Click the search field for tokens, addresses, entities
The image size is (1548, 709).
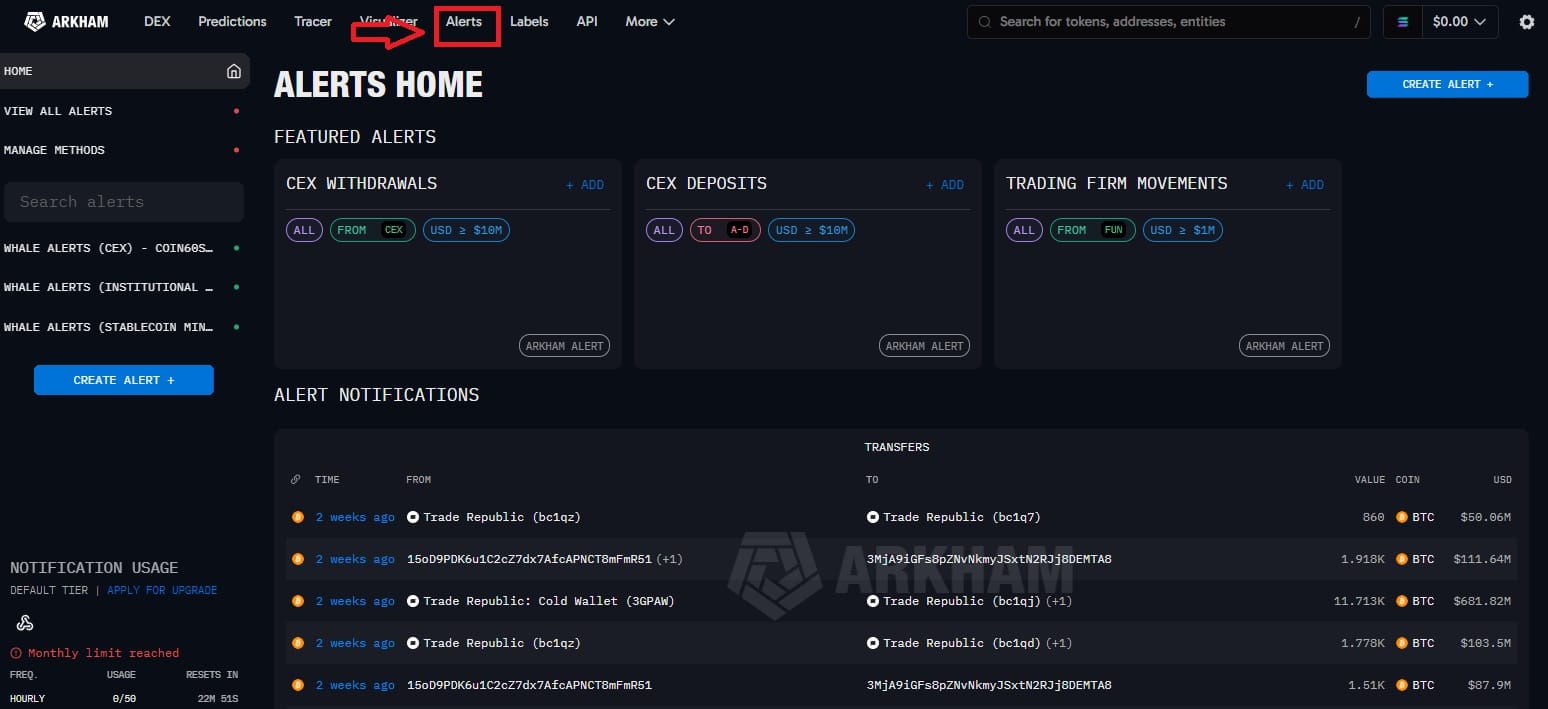pyautogui.click(x=1168, y=21)
